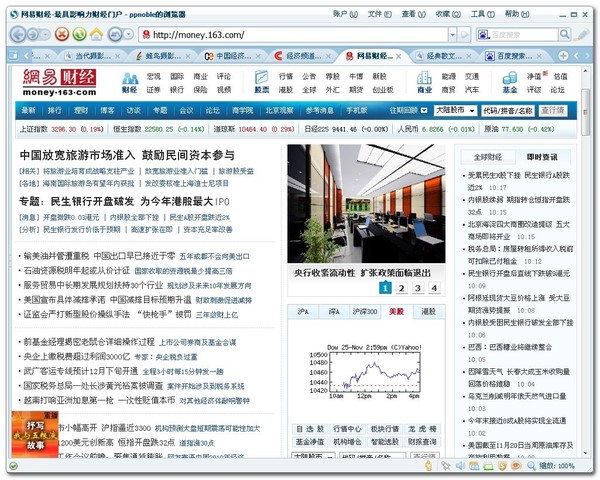The width and height of the screenshot is (600, 480).
Task: Click the orange eye icon in status bar
Action: click(x=516, y=466)
